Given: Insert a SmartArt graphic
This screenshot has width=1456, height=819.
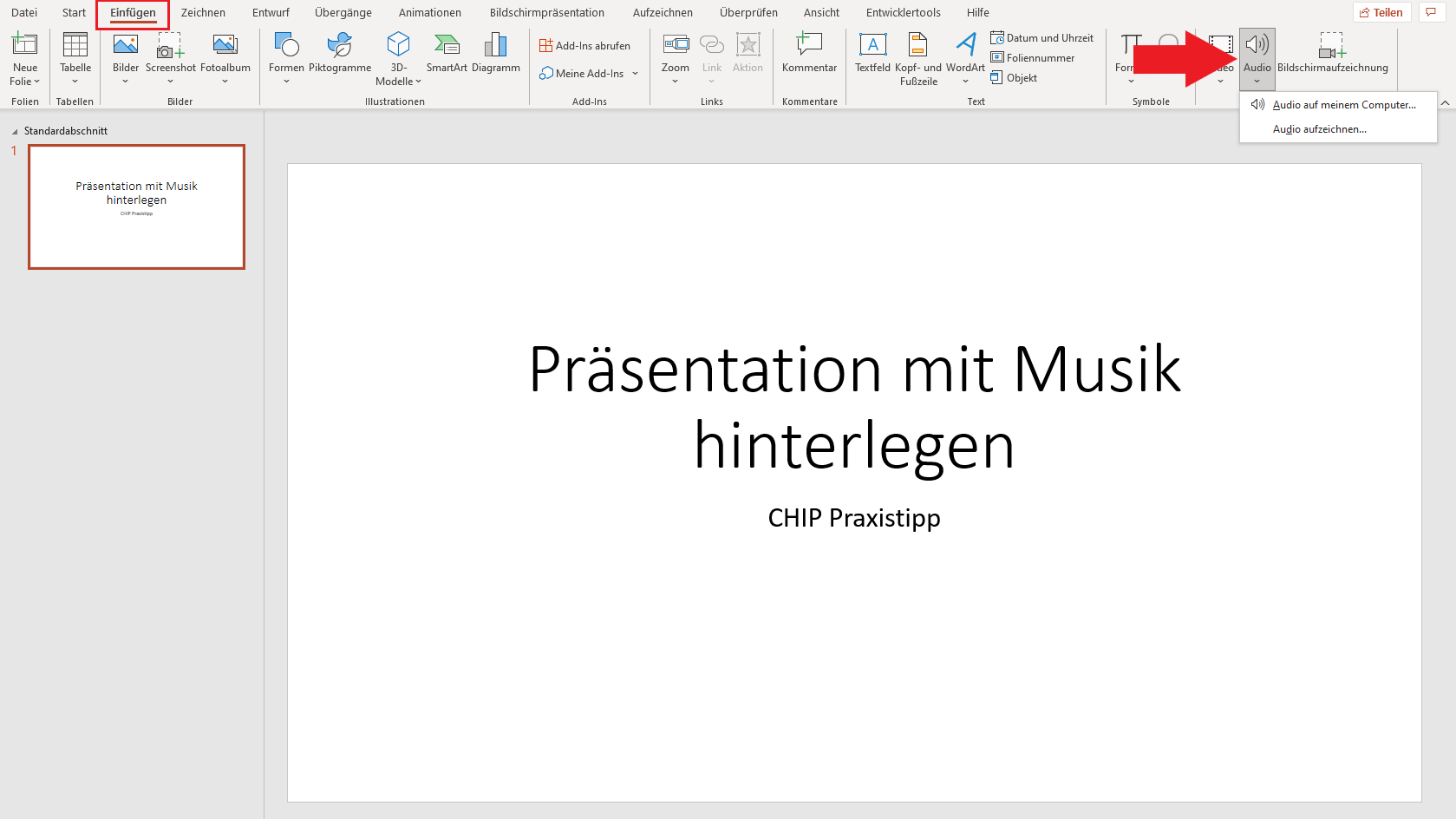Looking at the screenshot, I should point(447,52).
